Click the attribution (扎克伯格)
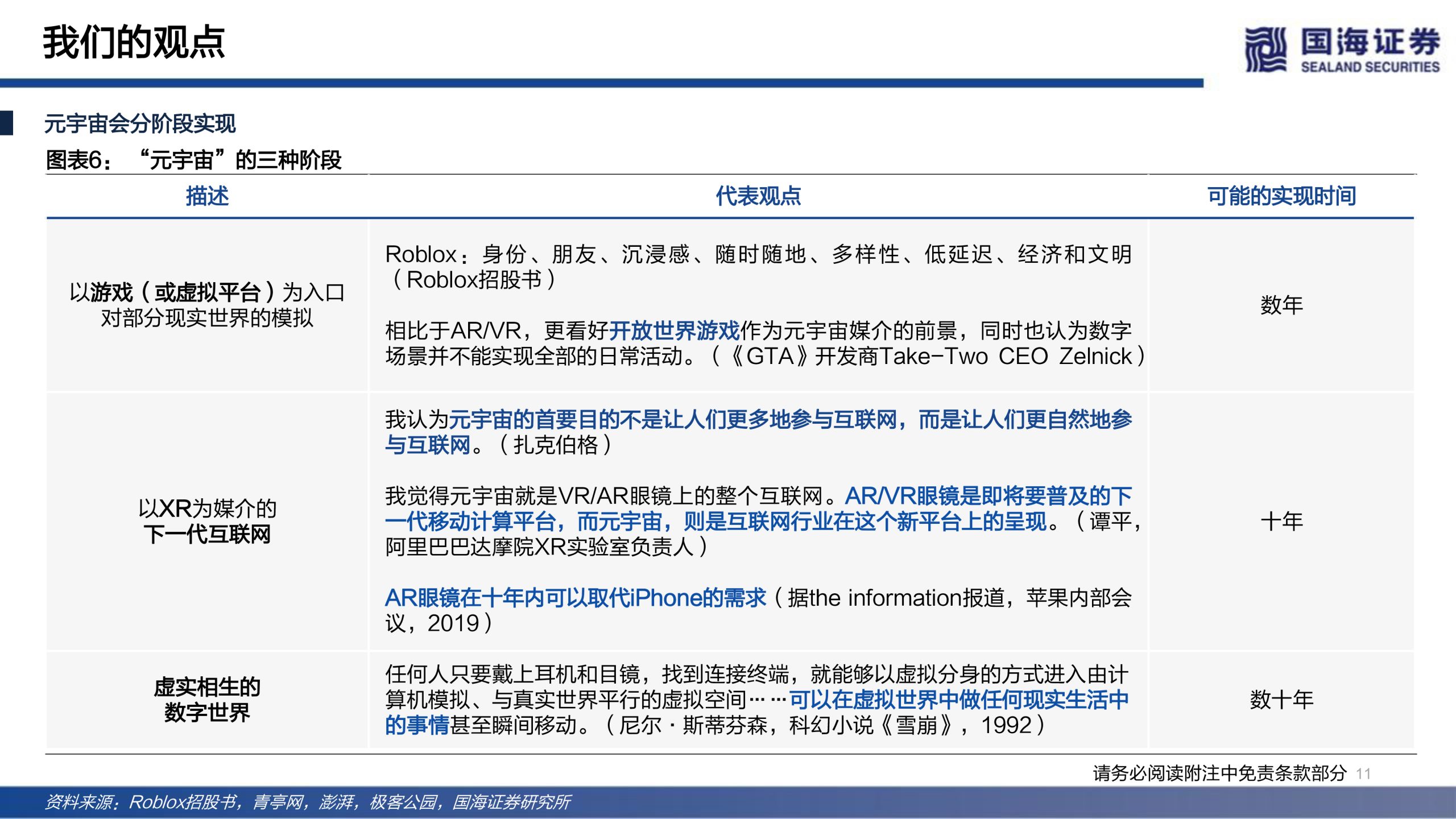Image resolution: width=1456 pixels, height=819 pixels. click(556, 445)
